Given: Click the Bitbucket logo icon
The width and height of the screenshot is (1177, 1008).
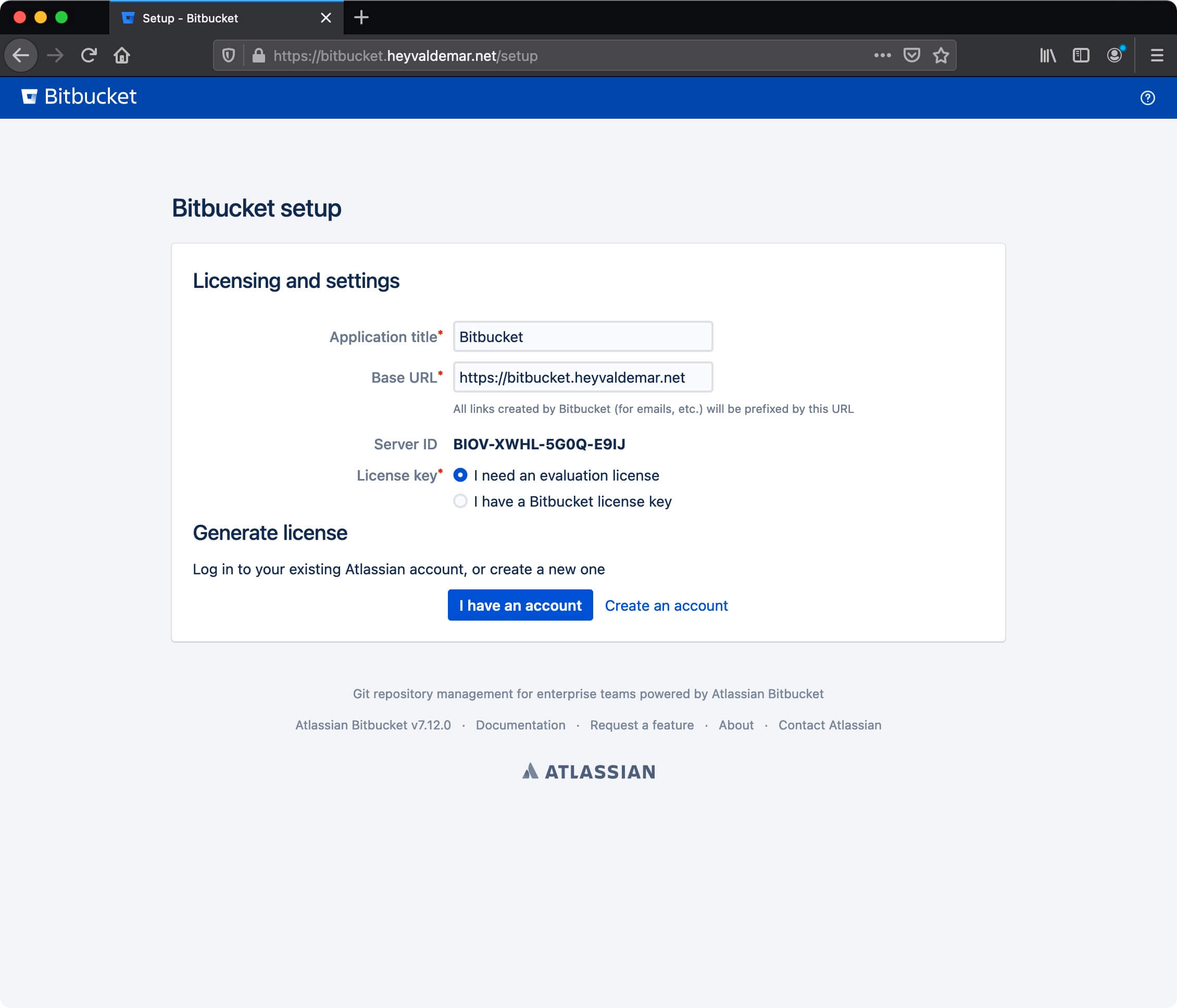Looking at the screenshot, I should click(x=29, y=97).
